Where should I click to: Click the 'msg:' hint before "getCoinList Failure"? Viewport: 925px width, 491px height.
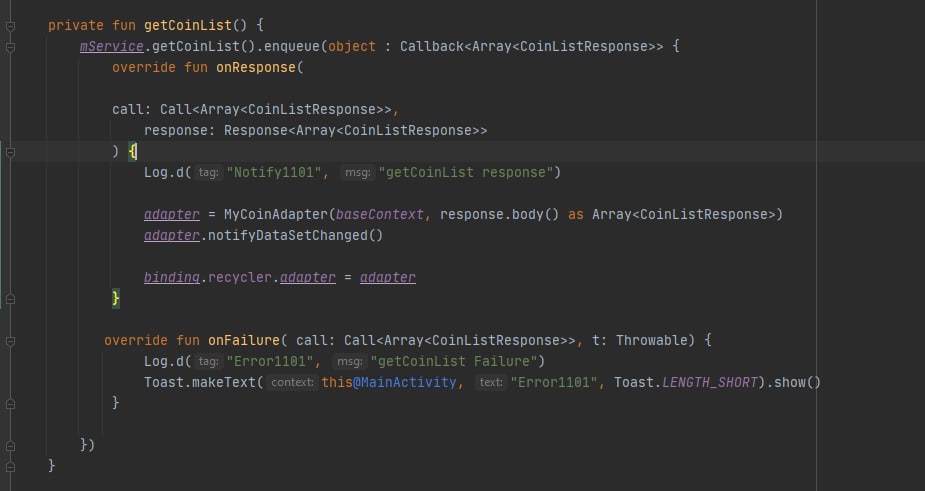[349, 361]
